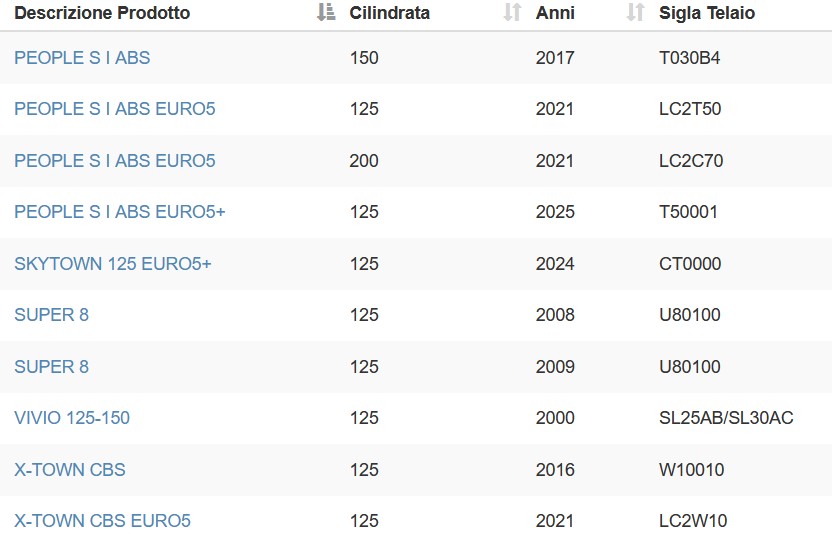Open PEOPLE S I ABS EURO5 125 link
This screenshot has height=547, width=832.
tap(115, 109)
